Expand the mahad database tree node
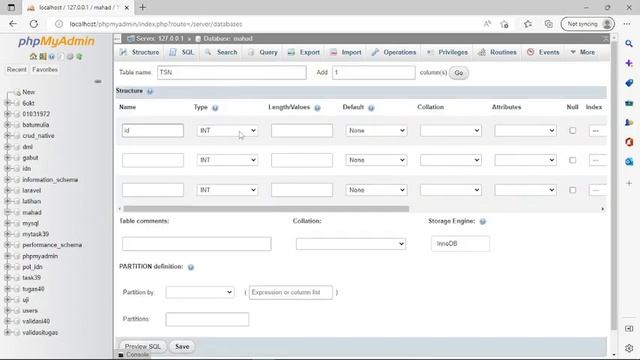640x360 pixels. 7,212
